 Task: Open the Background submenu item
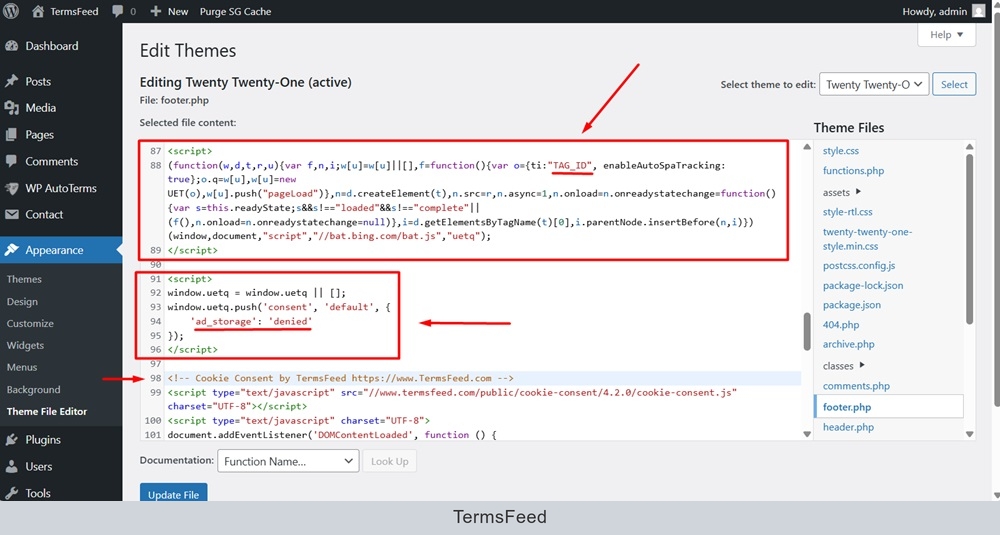coord(33,390)
